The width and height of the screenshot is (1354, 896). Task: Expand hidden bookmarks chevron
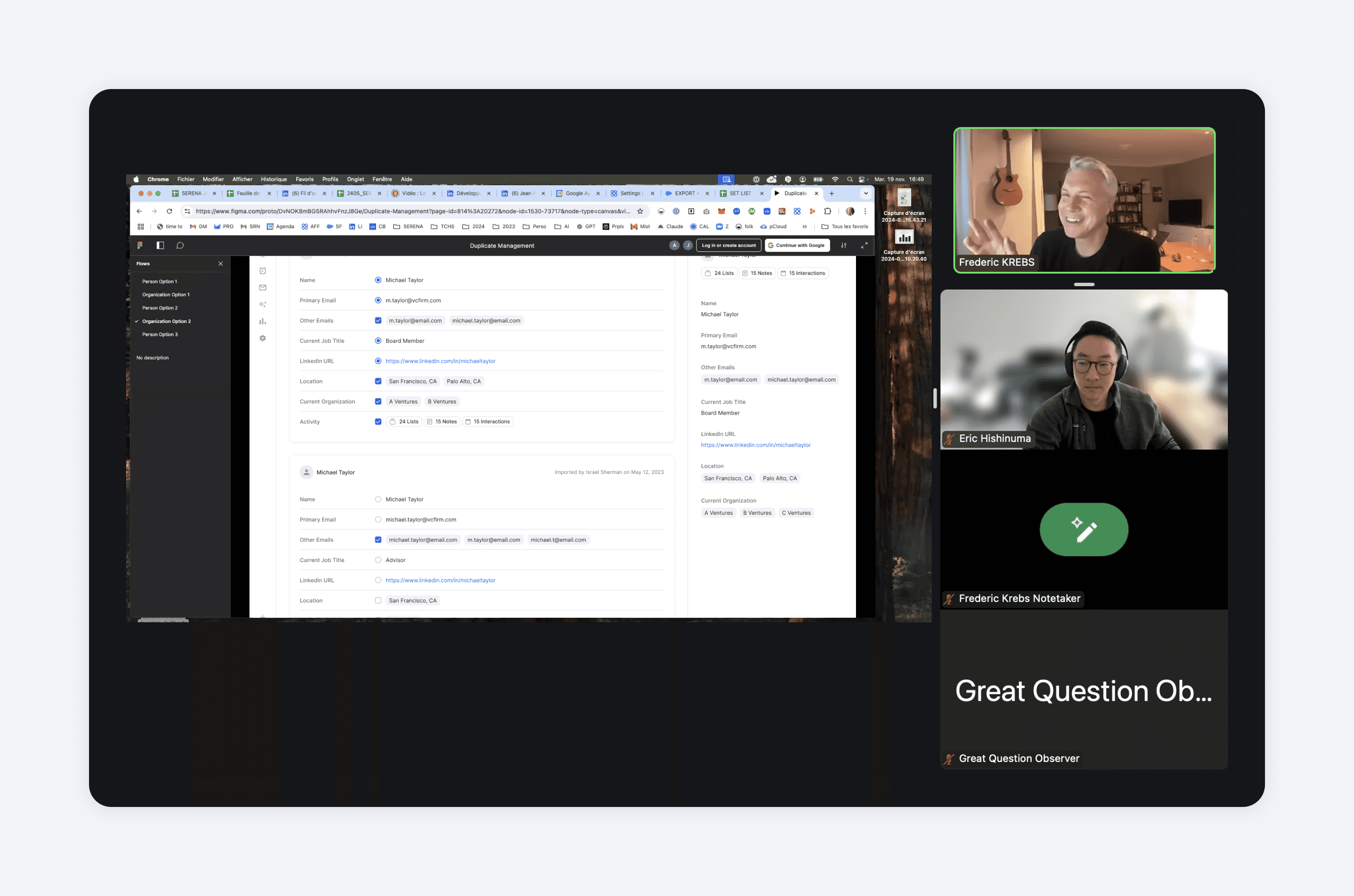point(805,227)
